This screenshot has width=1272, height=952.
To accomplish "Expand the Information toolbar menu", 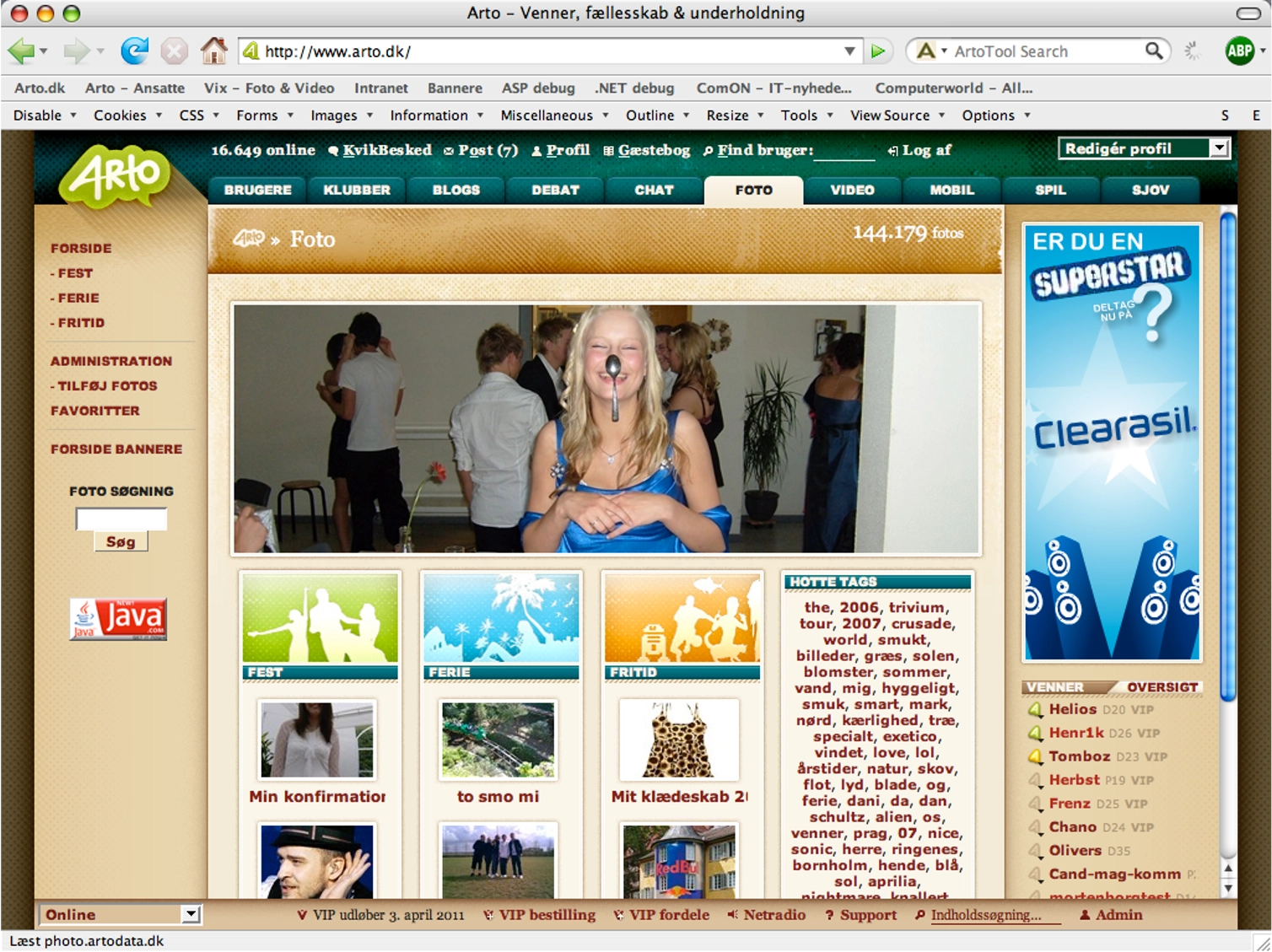I will point(436,116).
